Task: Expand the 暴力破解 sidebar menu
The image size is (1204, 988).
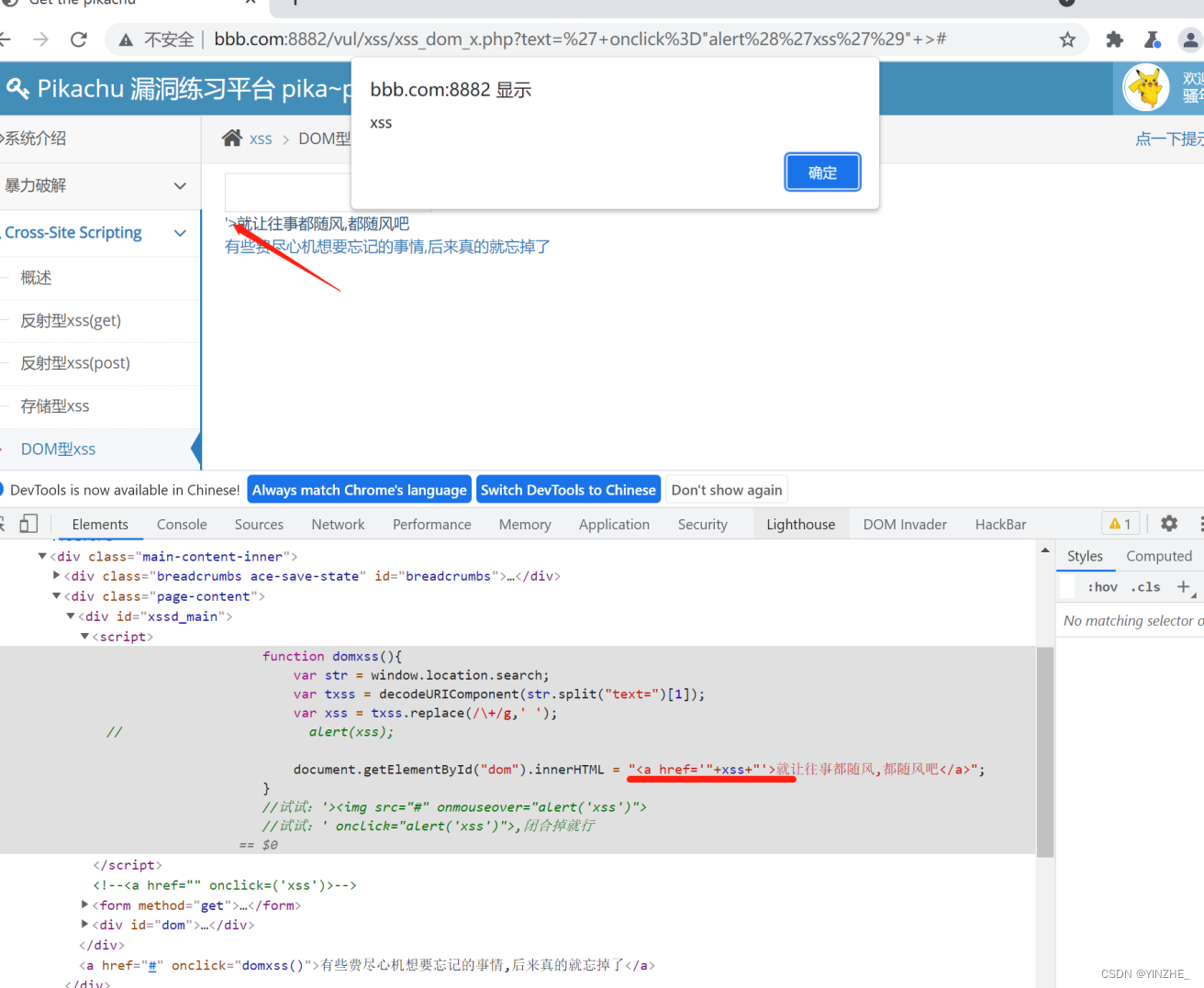Action: [x=100, y=185]
